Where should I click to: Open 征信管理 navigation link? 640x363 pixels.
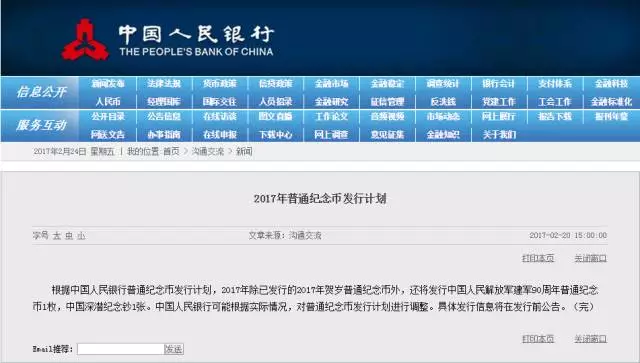[387, 101]
